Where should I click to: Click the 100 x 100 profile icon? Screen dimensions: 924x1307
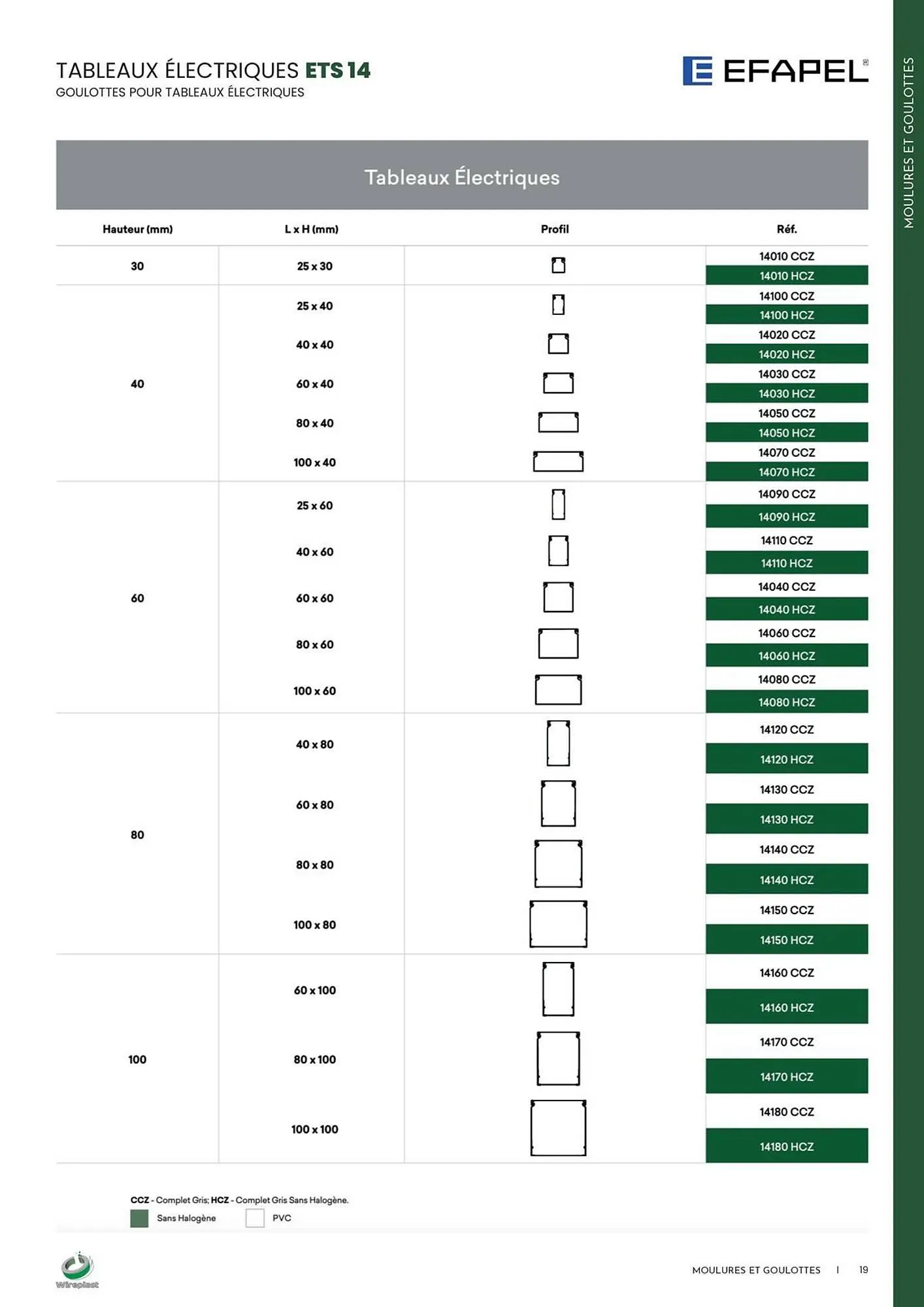(558, 1128)
